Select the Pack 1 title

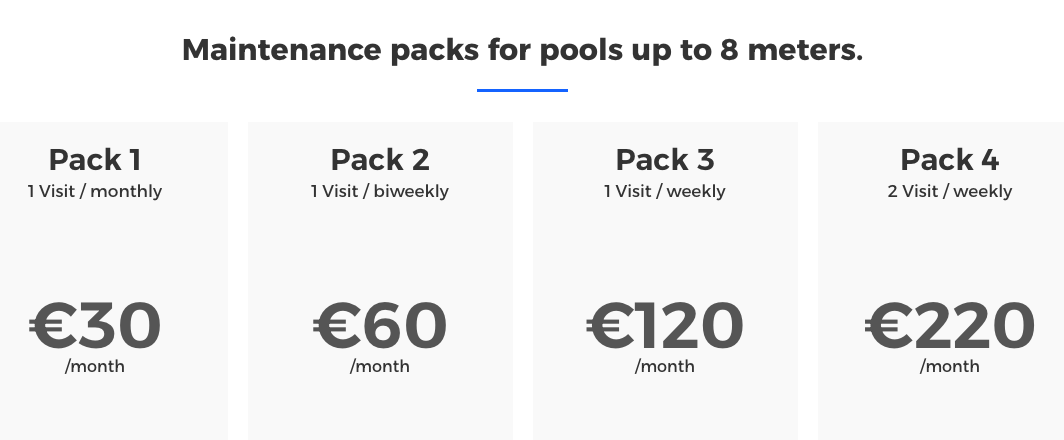click(x=95, y=160)
